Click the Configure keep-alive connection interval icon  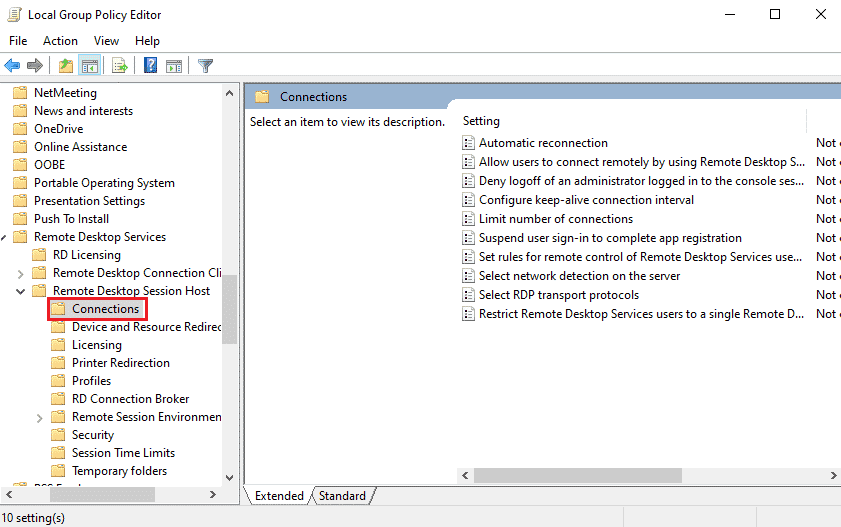coord(468,200)
